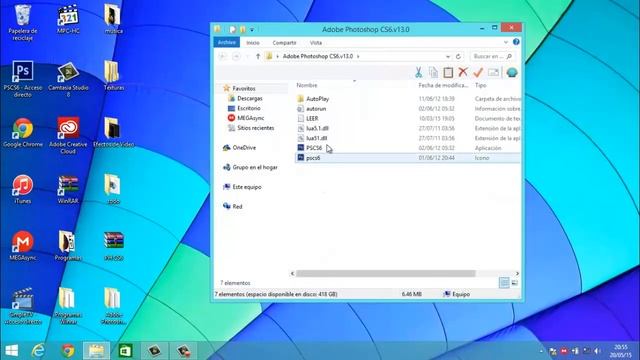
Task: Open the Store app from taskbar
Action: (125, 351)
